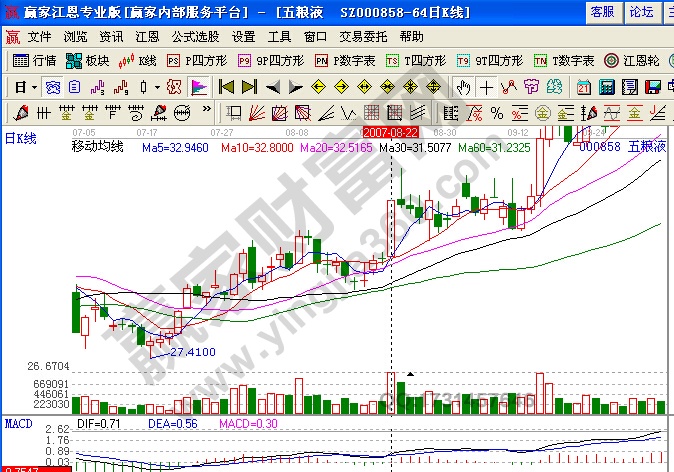Click the 论坛 button
The image size is (674, 472).
(640, 12)
